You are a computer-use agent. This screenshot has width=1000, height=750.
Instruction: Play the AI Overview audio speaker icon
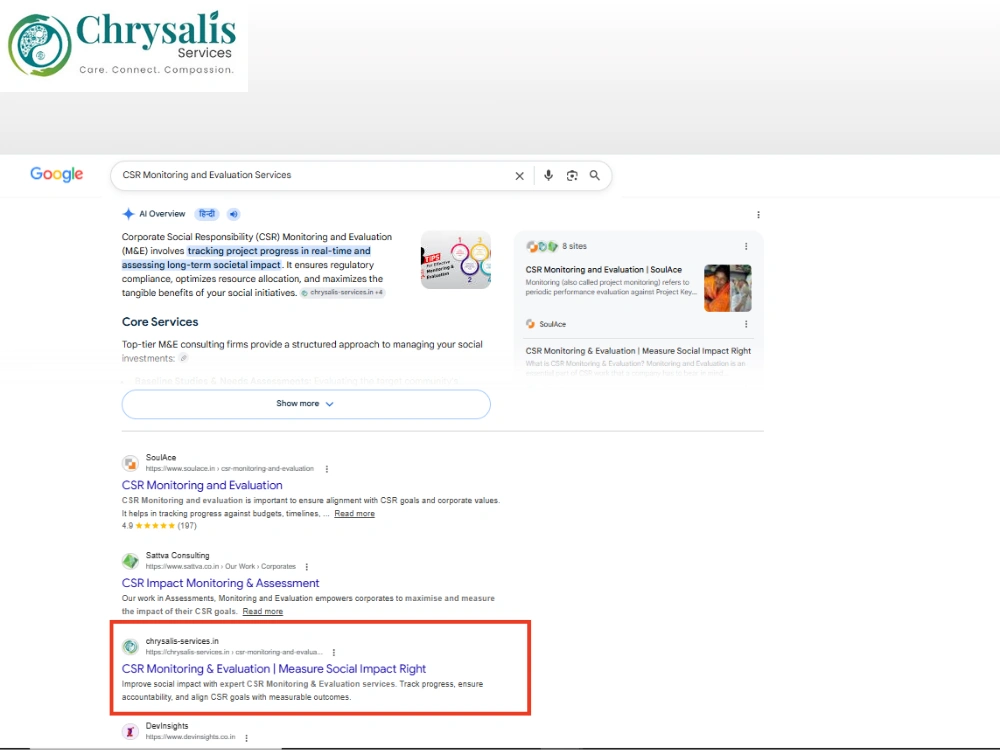(234, 214)
